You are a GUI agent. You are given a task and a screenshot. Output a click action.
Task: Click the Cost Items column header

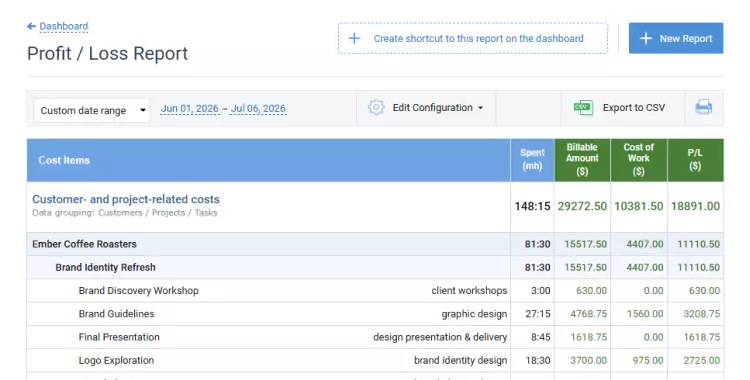pos(268,160)
